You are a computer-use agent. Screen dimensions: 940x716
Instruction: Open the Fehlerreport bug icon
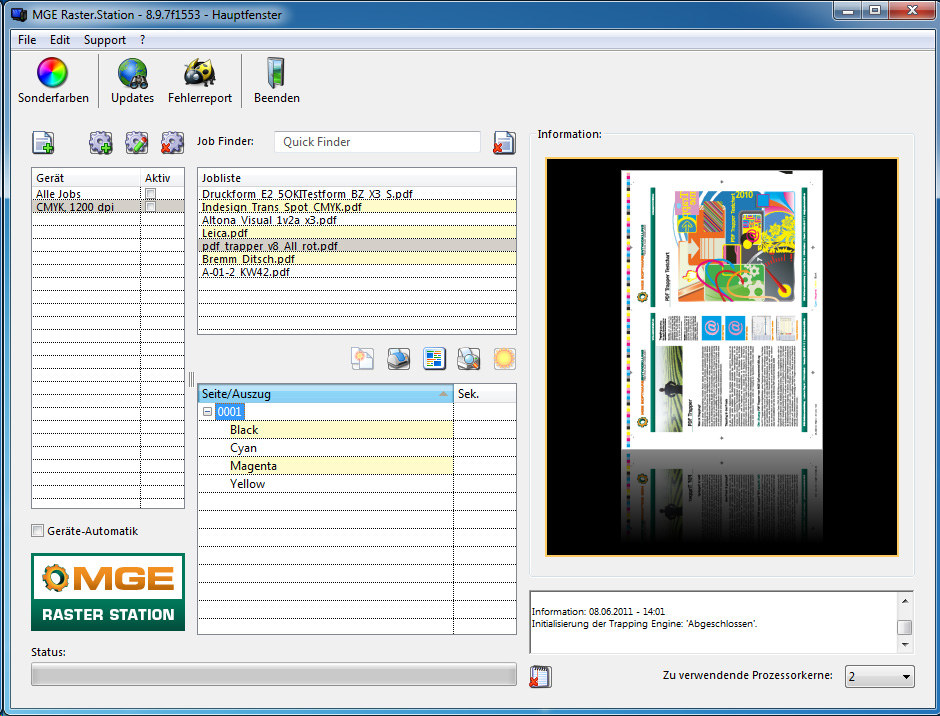coord(200,73)
